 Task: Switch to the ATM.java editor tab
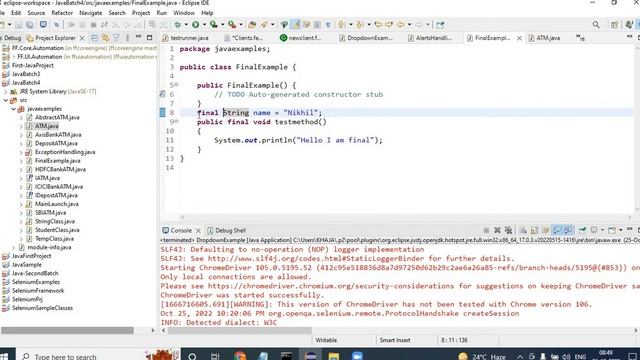click(544, 38)
